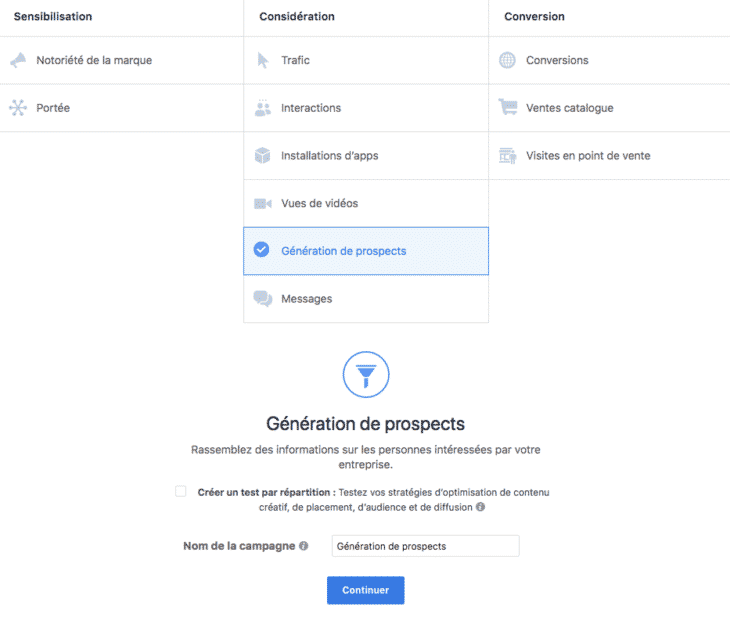730x642 pixels.
Task: Click the Vues de vidéos camera icon
Action: (263, 204)
